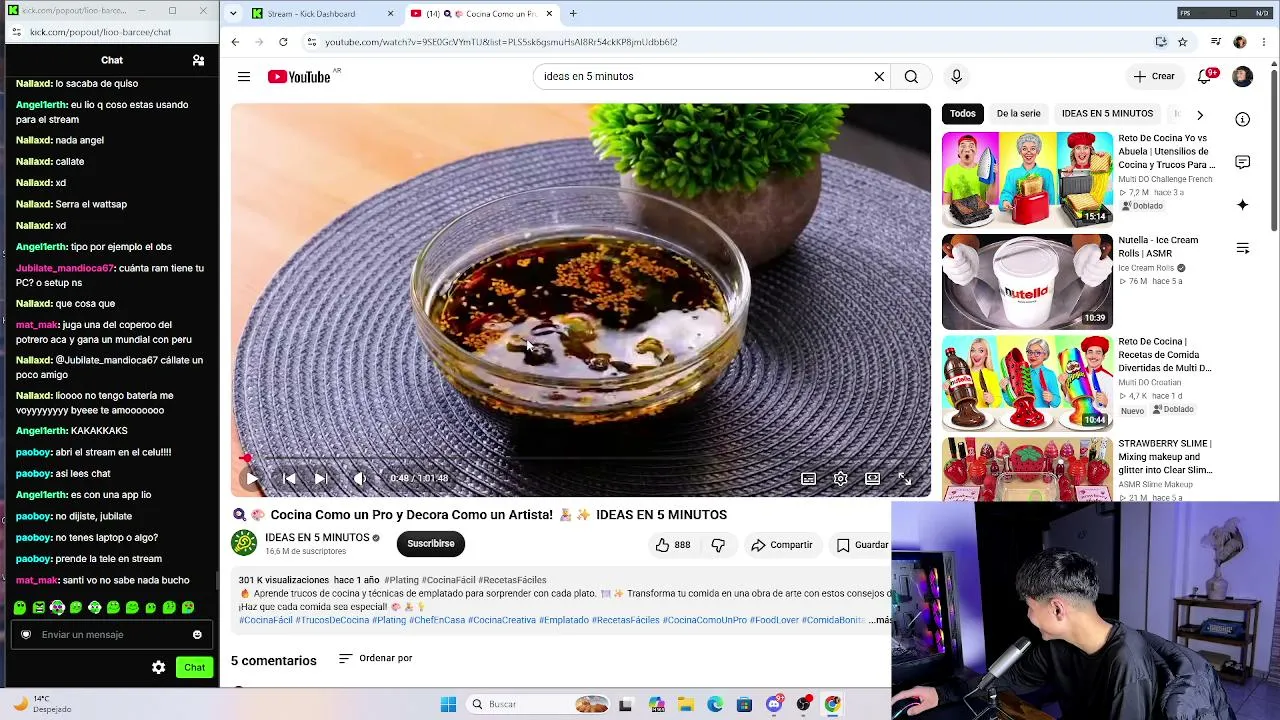Image resolution: width=1280 pixels, height=720 pixels.
Task: Open Discord from the taskbar
Action: 774,704
